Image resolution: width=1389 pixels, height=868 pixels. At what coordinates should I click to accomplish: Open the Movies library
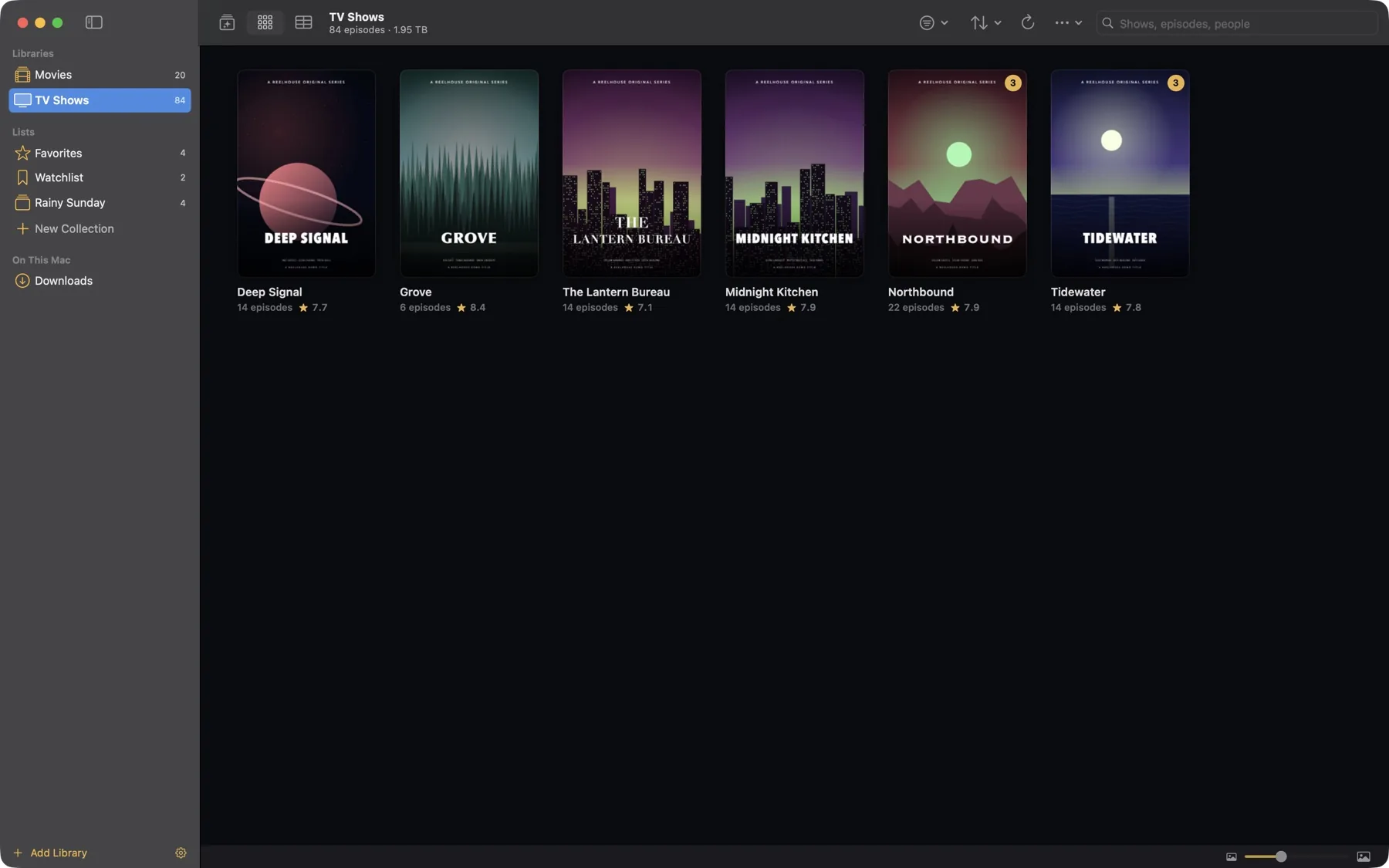pyautogui.click(x=100, y=75)
